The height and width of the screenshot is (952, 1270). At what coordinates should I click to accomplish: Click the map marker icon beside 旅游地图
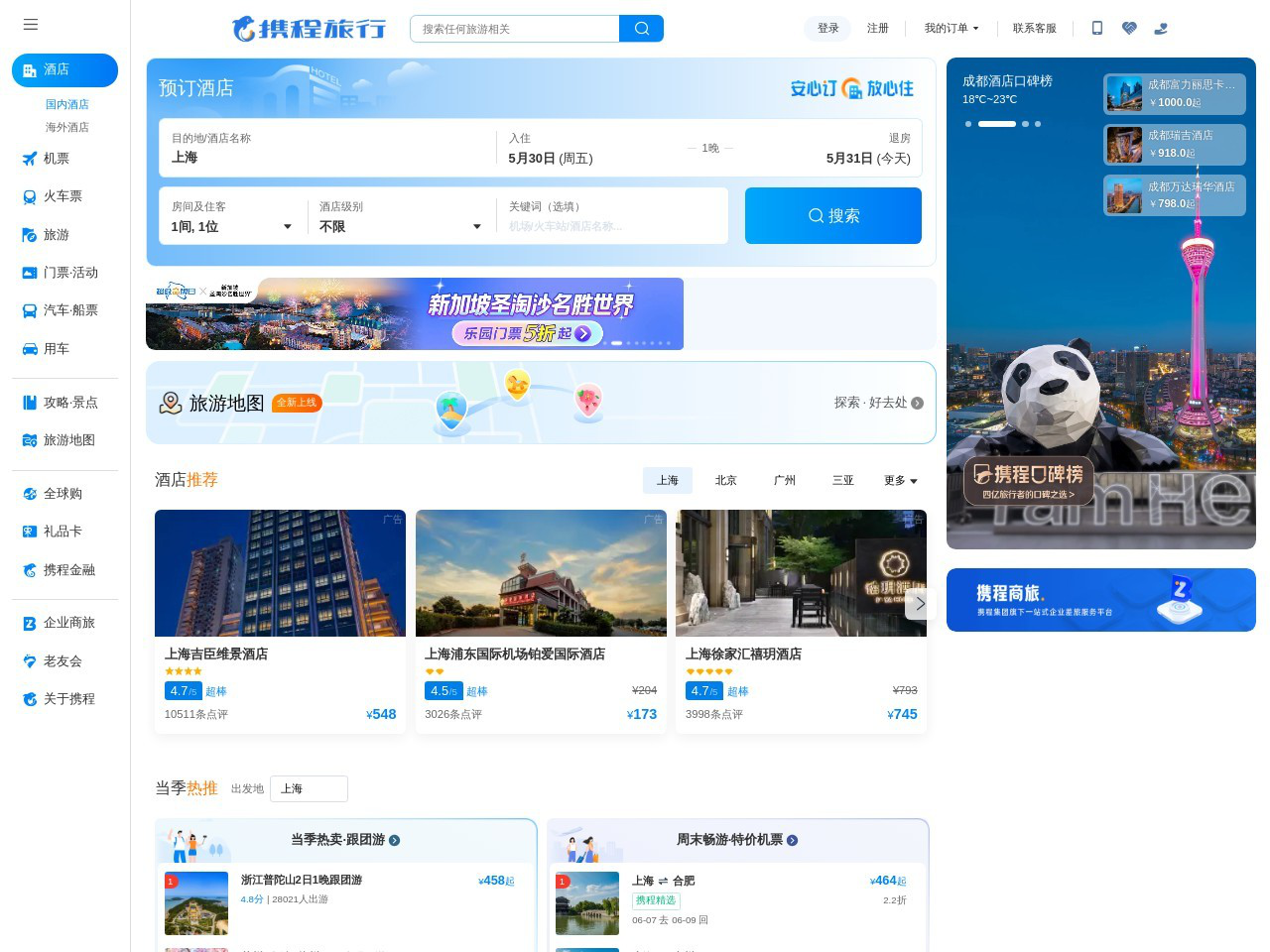(171, 403)
